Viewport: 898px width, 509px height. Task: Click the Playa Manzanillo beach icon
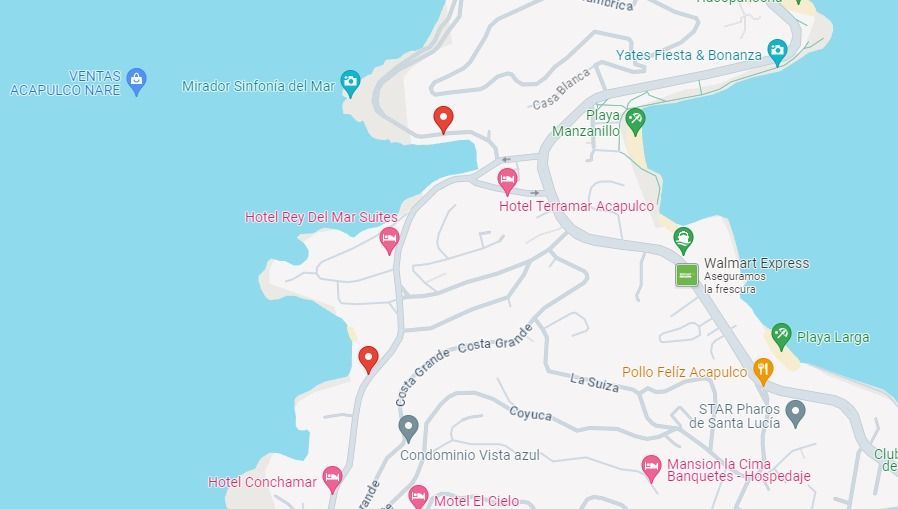click(635, 121)
